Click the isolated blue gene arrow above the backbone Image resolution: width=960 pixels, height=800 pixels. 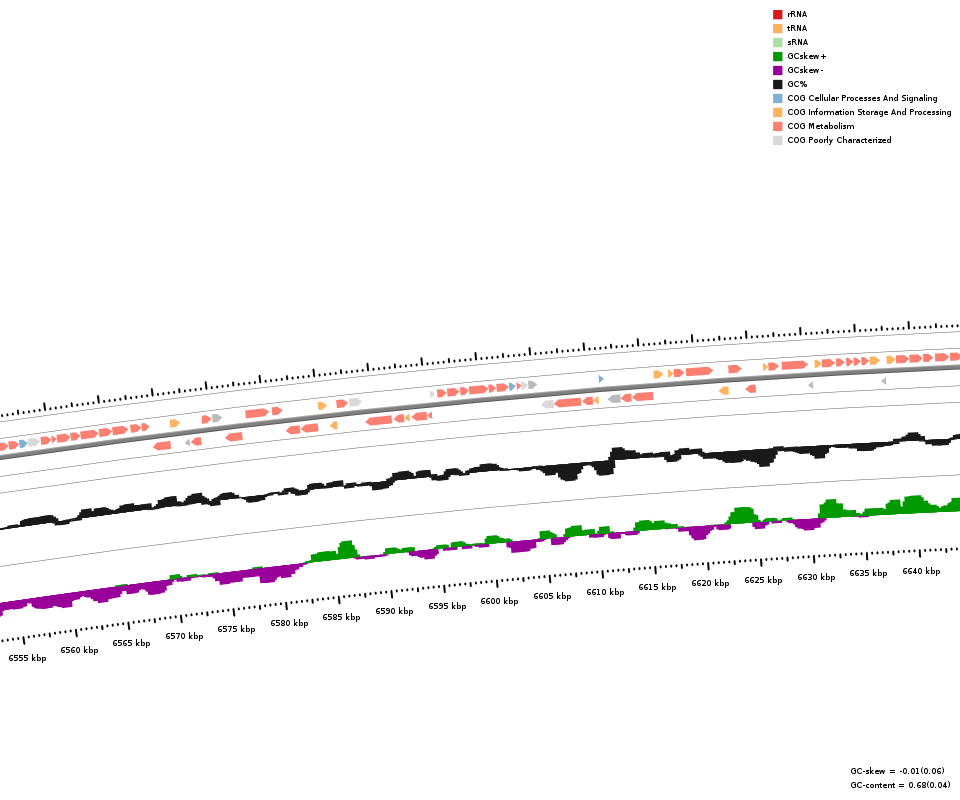pyautogui.click(x=601, y=379)
